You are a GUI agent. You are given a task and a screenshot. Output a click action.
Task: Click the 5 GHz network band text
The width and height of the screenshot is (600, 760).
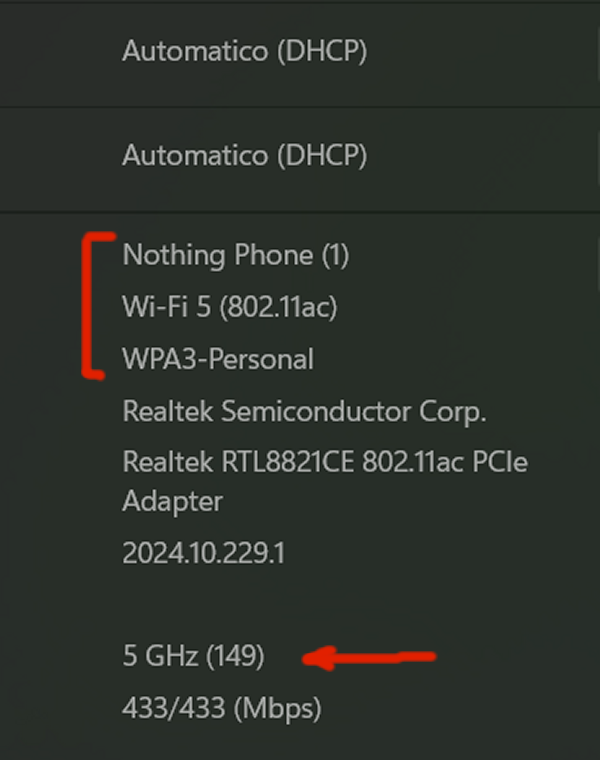coord(158,657)
